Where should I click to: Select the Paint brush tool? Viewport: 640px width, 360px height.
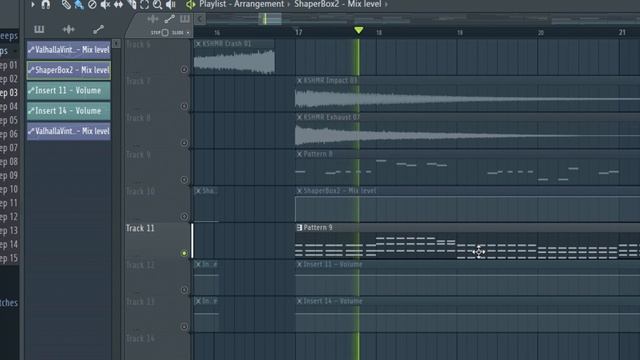[x=79, y=4]
